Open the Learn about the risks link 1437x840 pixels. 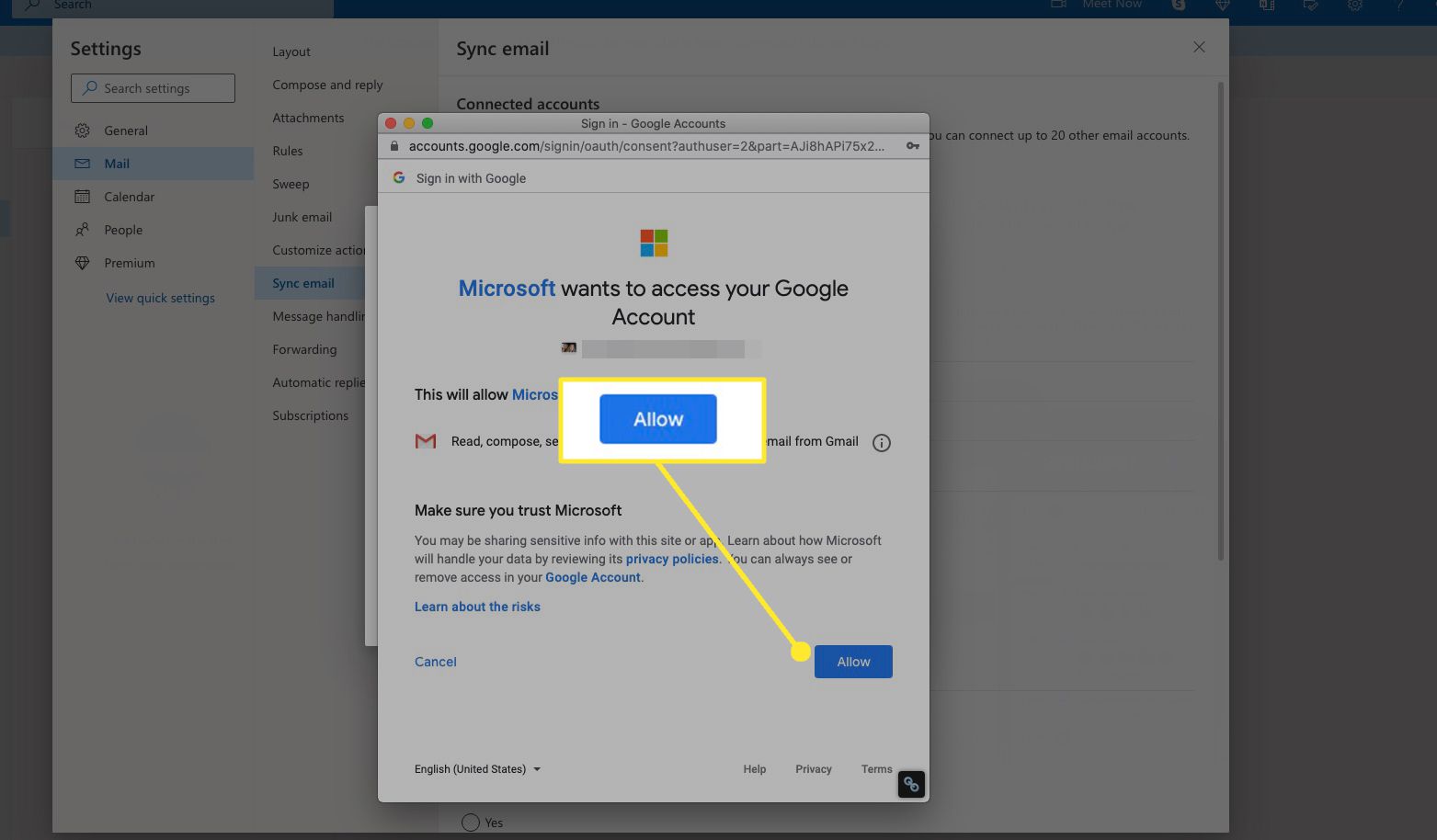(477, 607)
